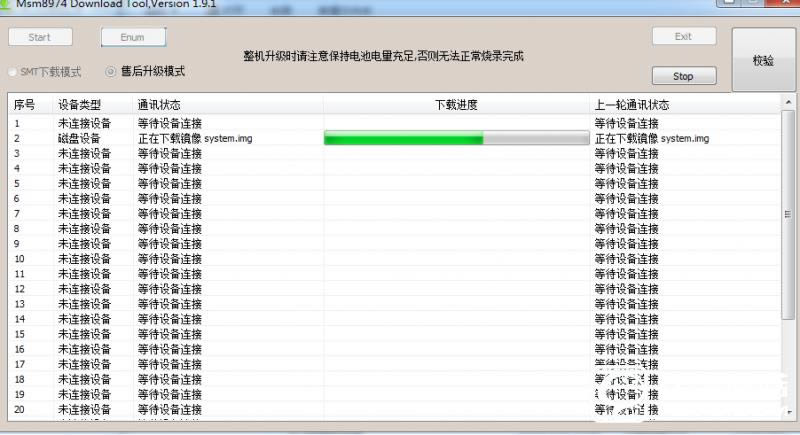Select row number 9 in the list
The height and width of the screenshot is (435, 800).
(17, 244)
